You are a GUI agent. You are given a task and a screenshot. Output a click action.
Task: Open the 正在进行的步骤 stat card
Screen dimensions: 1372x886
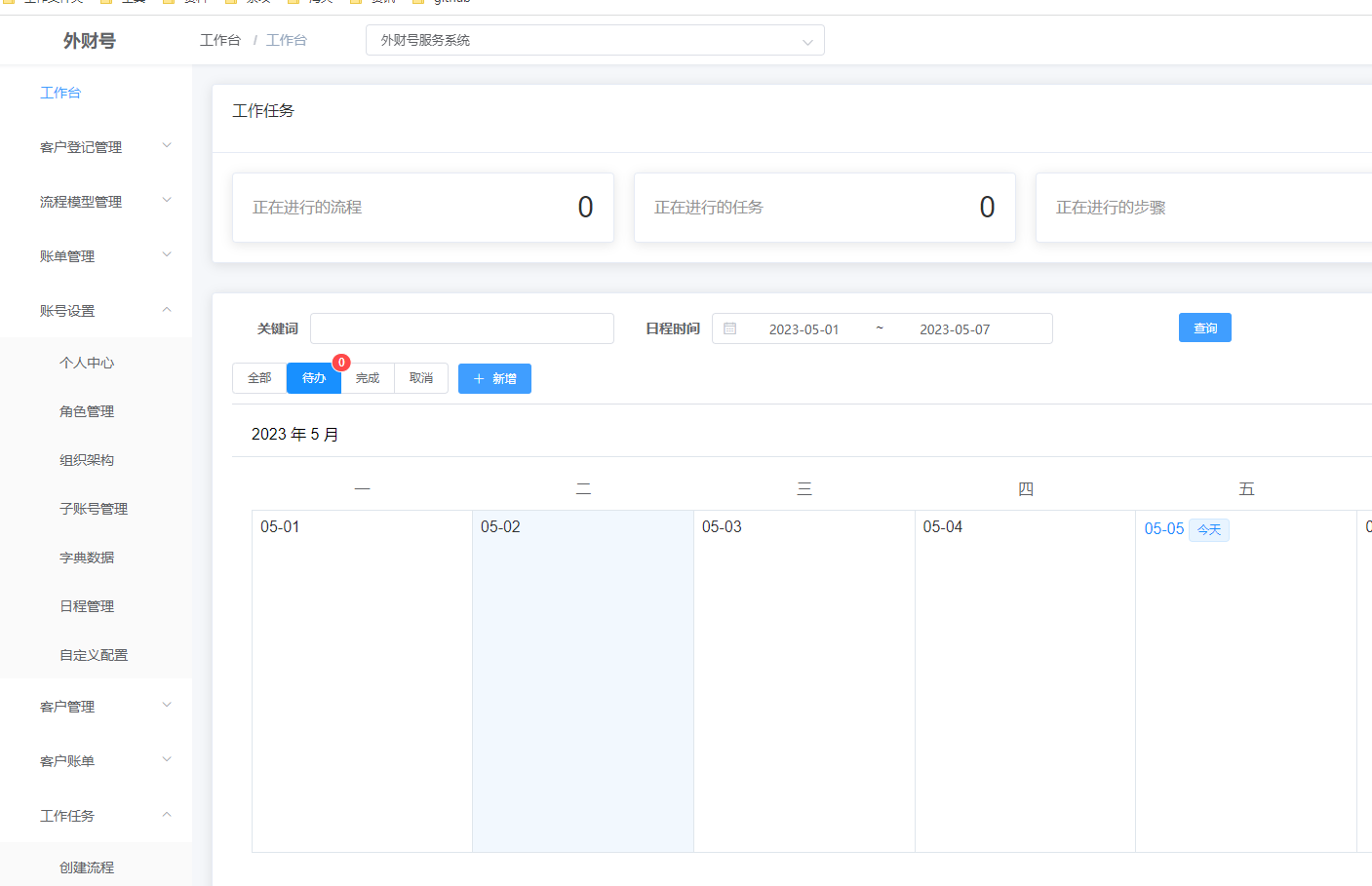coord(1203,208)
